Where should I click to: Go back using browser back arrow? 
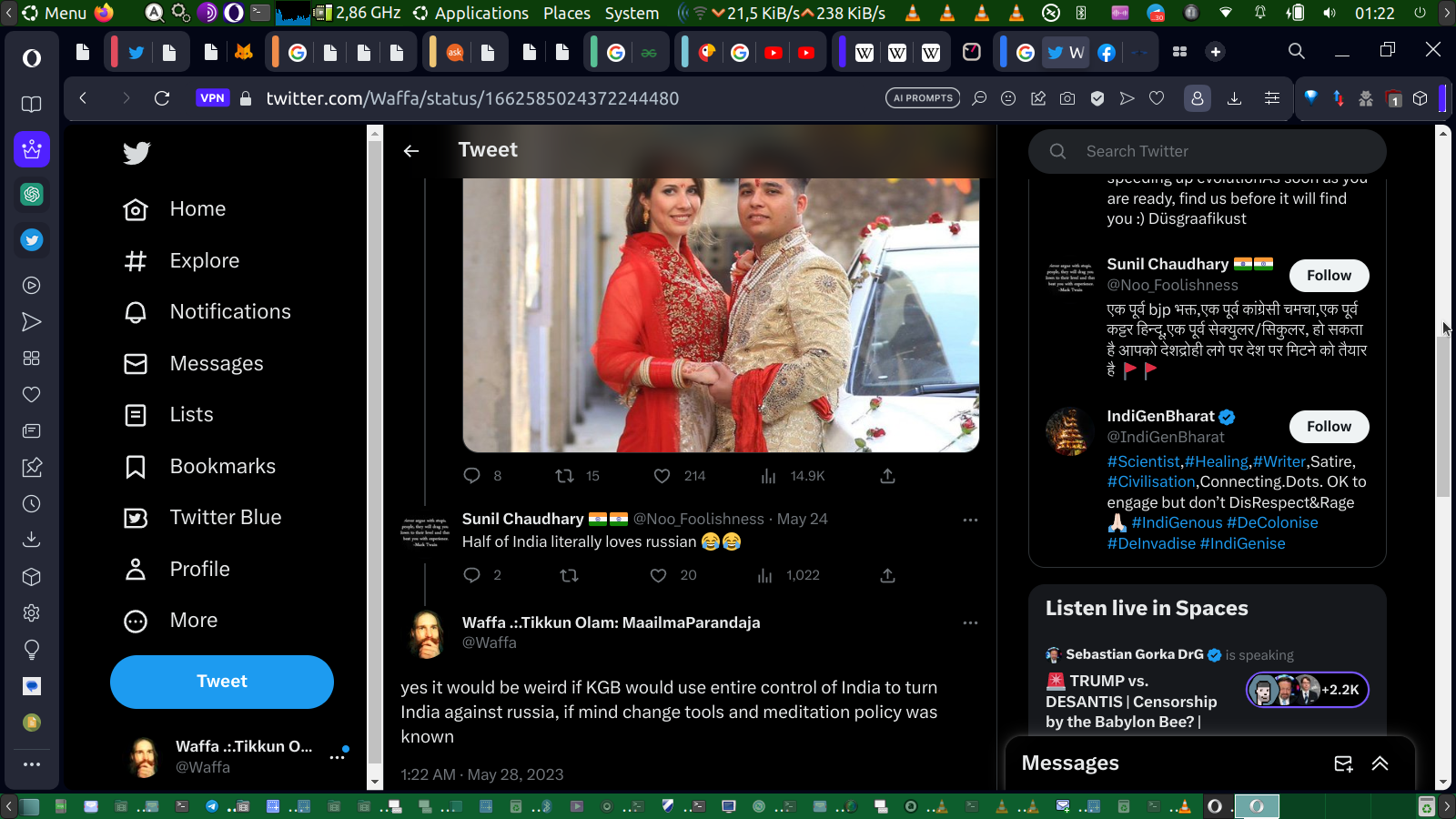[83, 98]
